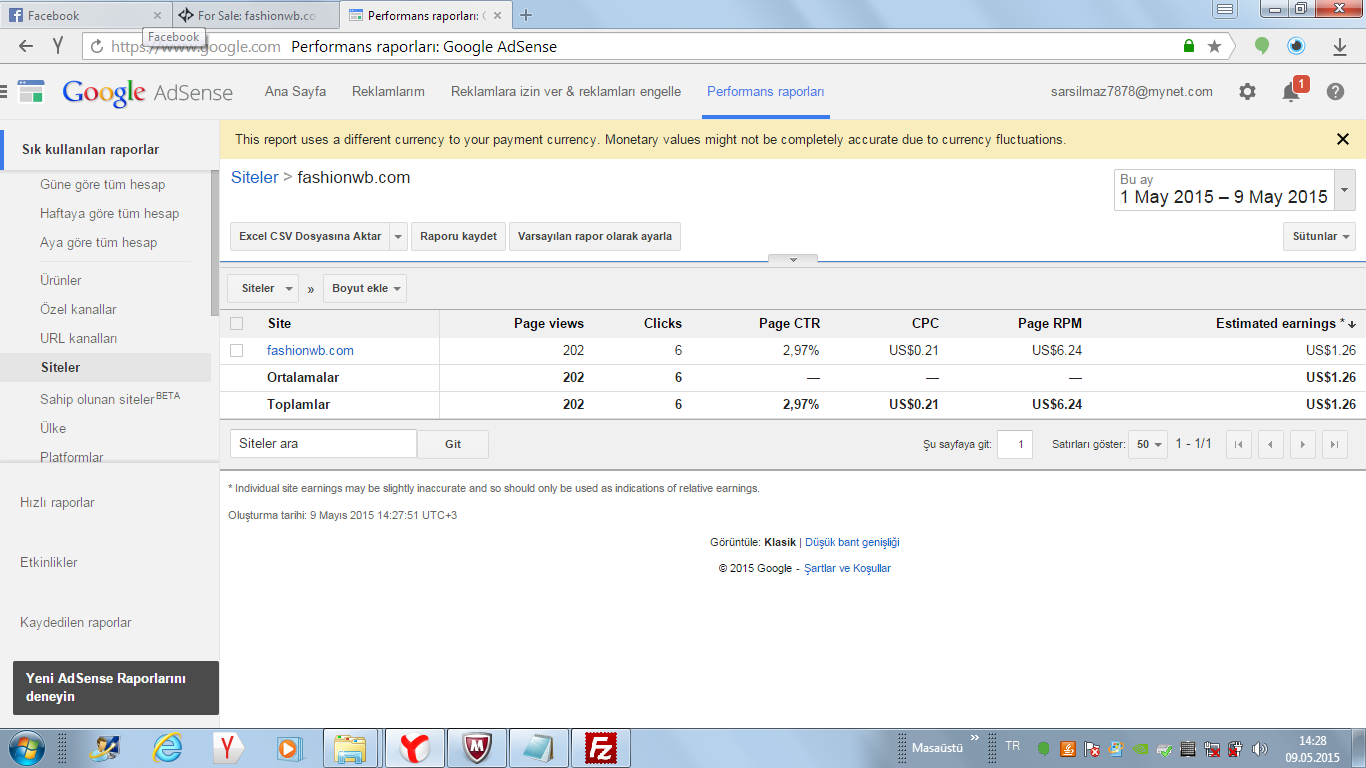Open FileZilla from the taskbar
Viewport: 1366px width, 768px height.
coord(602,748)
